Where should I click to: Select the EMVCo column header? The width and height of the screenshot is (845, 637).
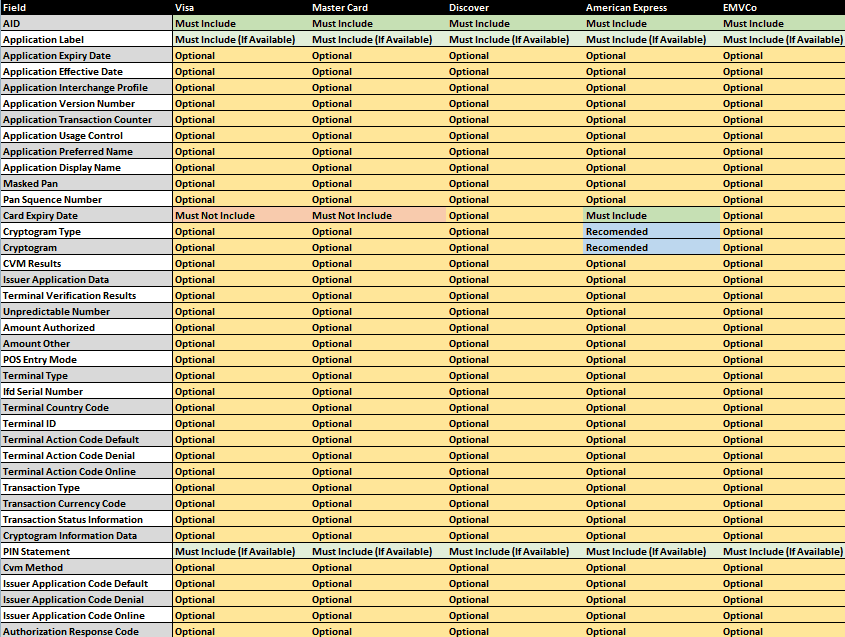(783, 8)
